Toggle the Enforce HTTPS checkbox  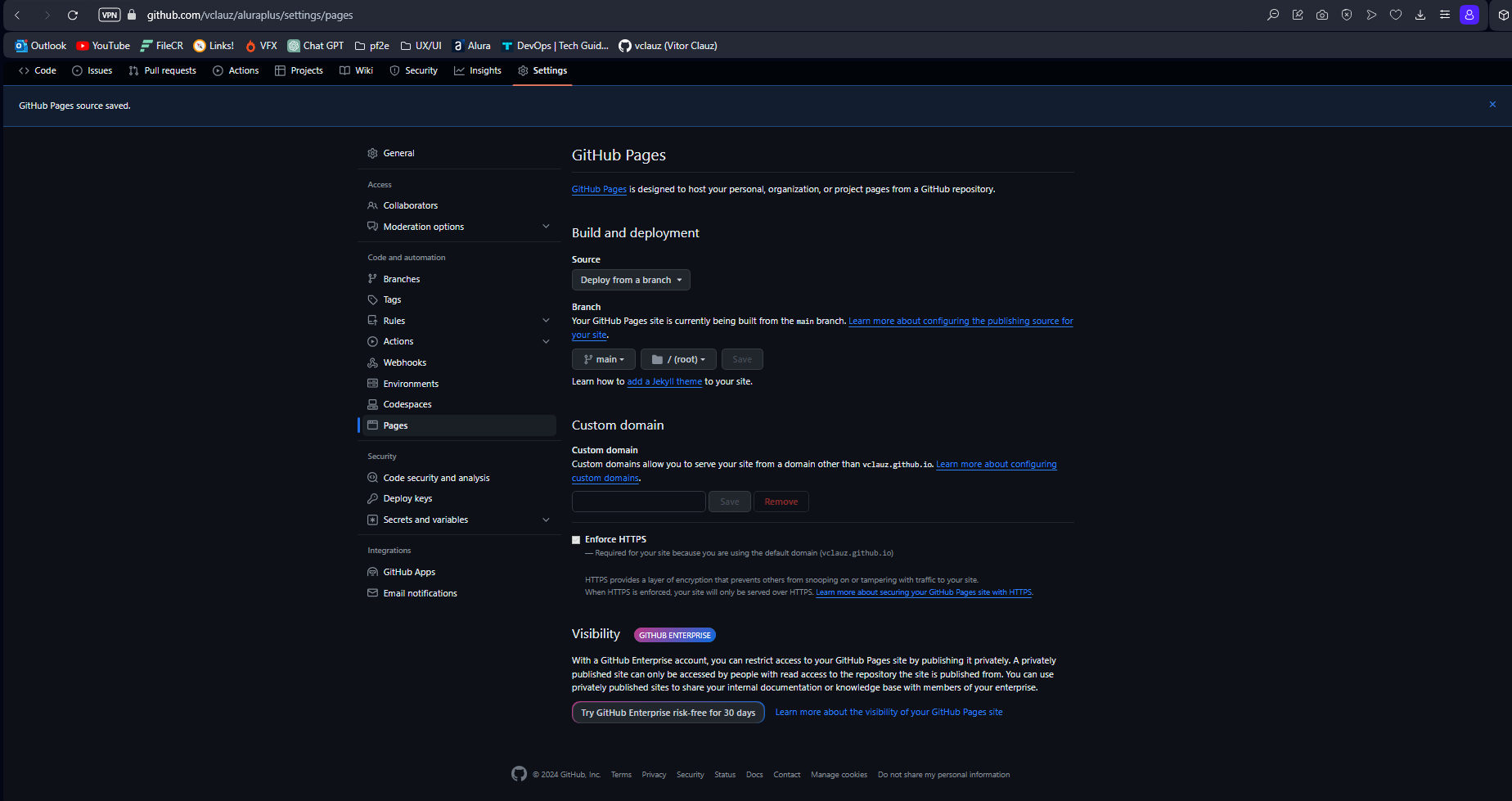[x=576, y=539]
